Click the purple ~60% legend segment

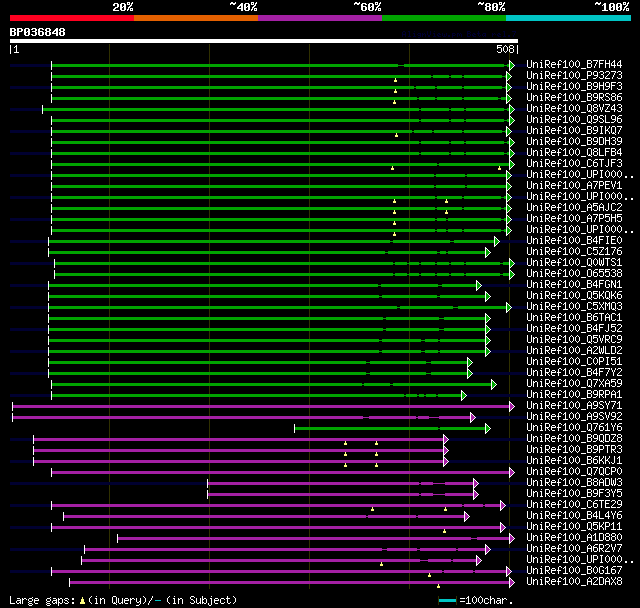click(320, 18)
